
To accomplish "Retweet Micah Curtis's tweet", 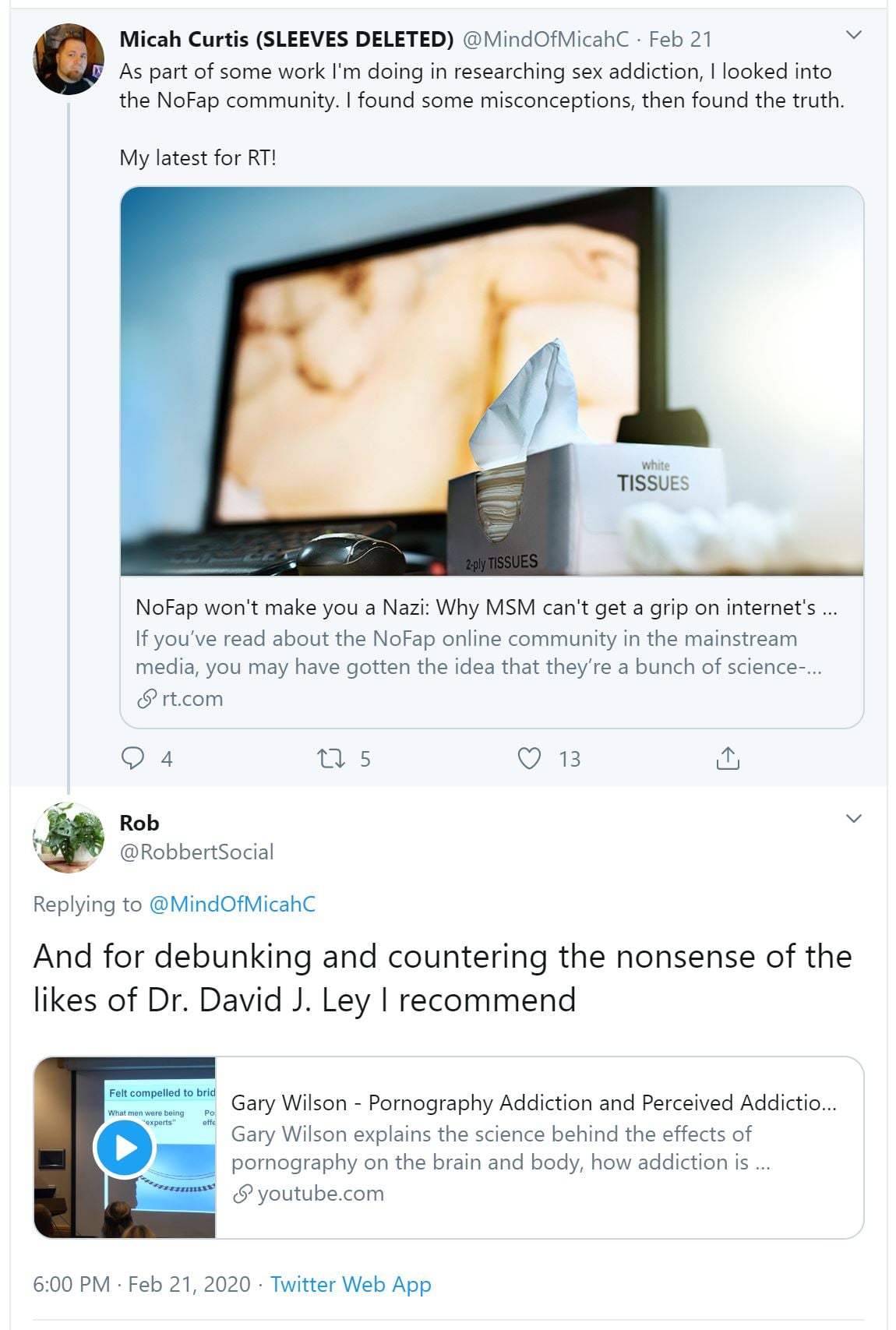I will [x=331, y=758].
